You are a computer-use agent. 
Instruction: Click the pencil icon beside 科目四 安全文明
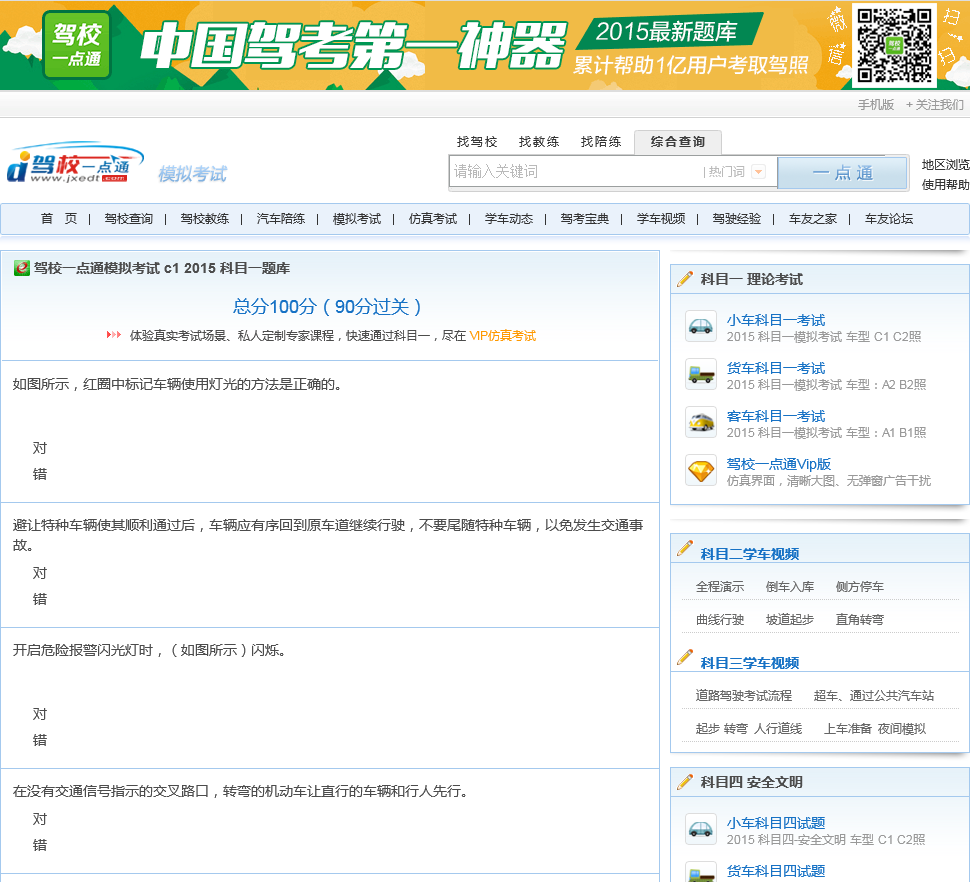(685, 782)
